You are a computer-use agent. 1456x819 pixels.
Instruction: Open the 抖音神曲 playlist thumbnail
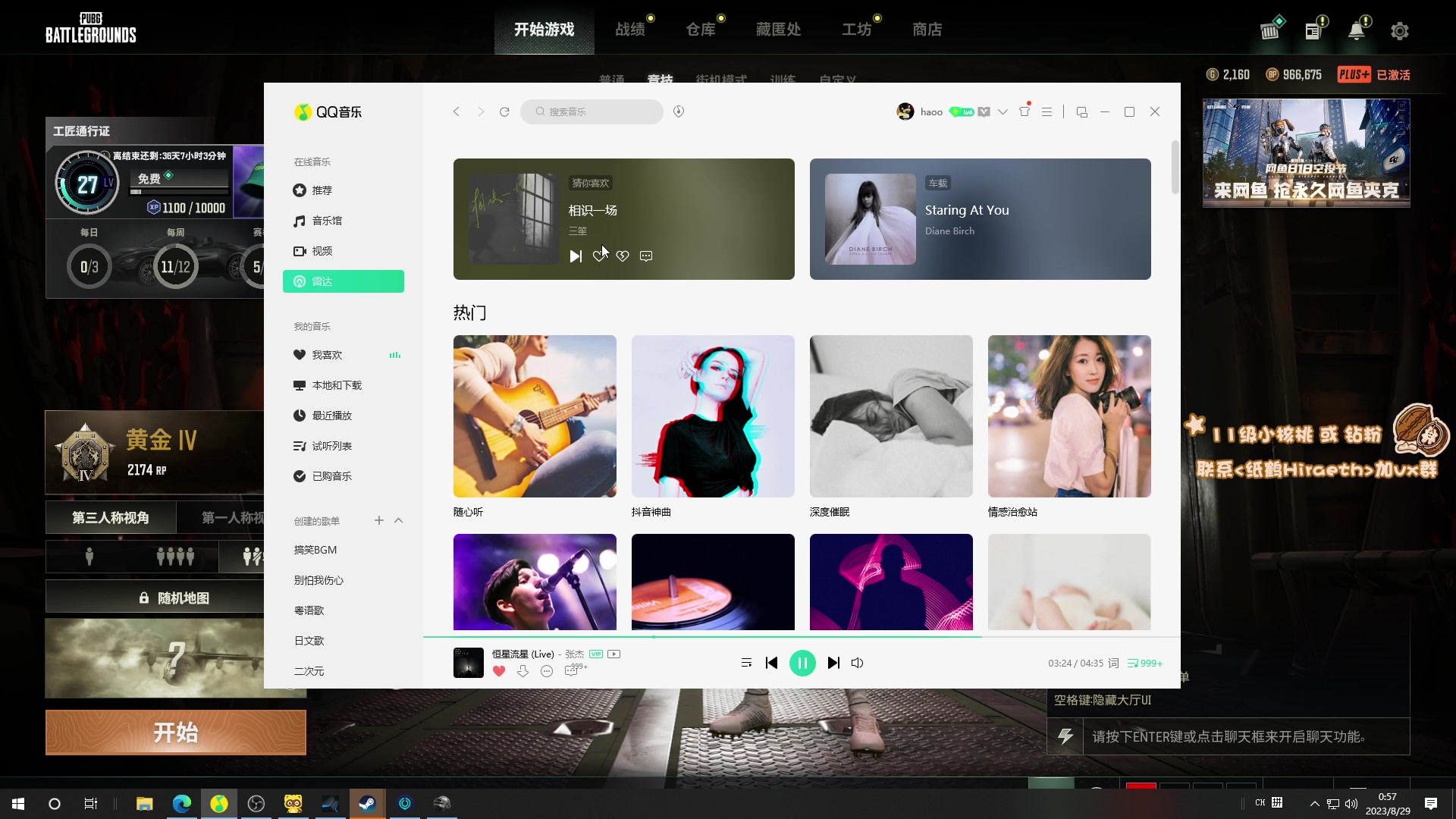(x=713, y=416)
